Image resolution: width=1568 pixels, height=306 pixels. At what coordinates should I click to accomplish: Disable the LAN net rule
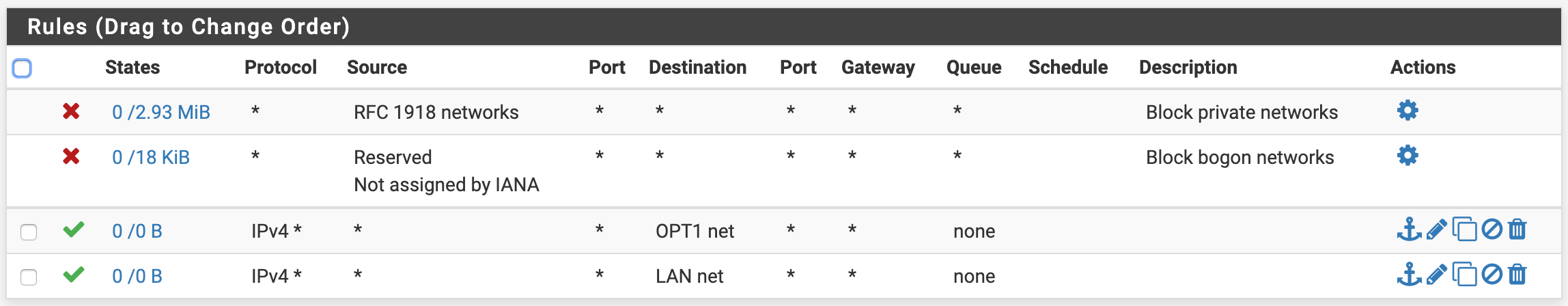pyautogui.click(x=1492, y=275)
